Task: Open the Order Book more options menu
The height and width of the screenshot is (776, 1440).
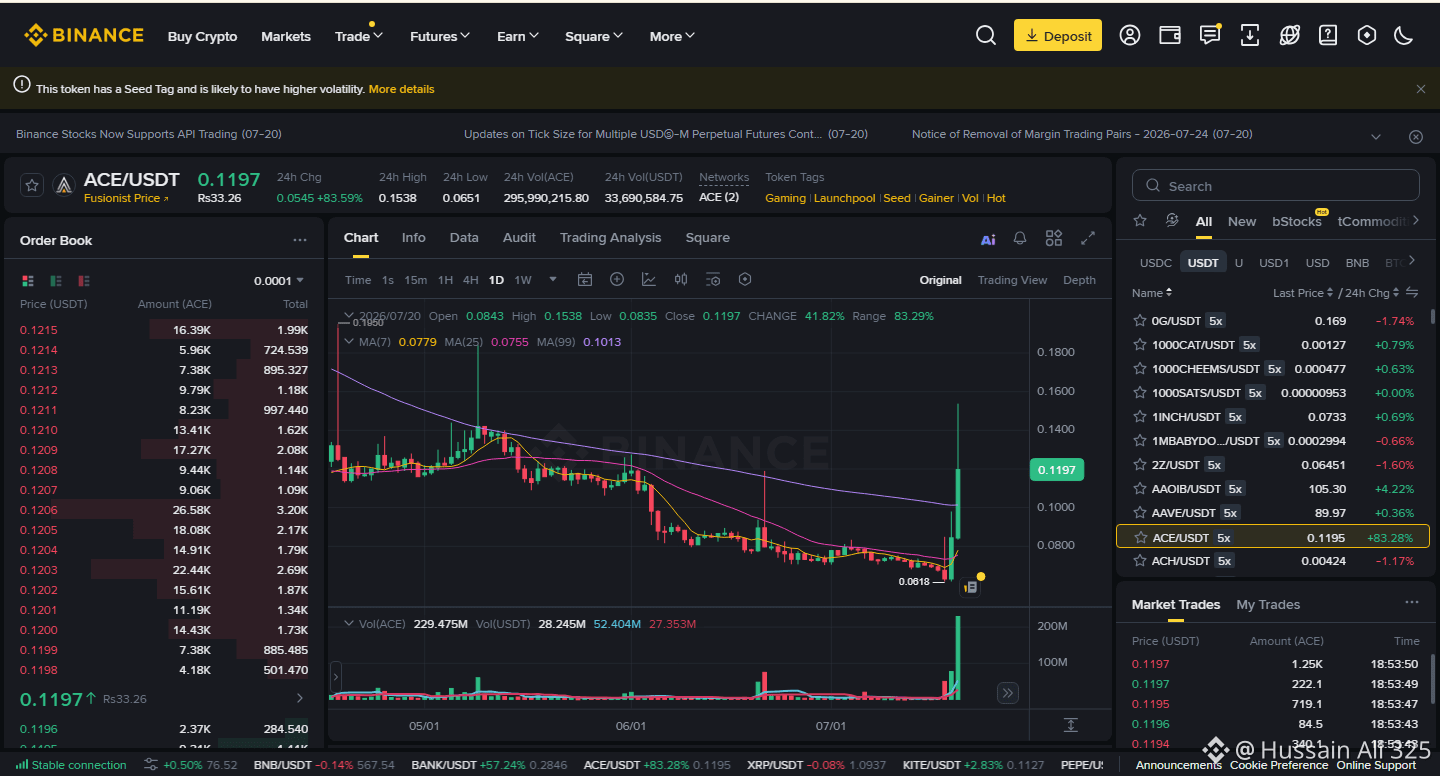Action: [x=300, y=240]
